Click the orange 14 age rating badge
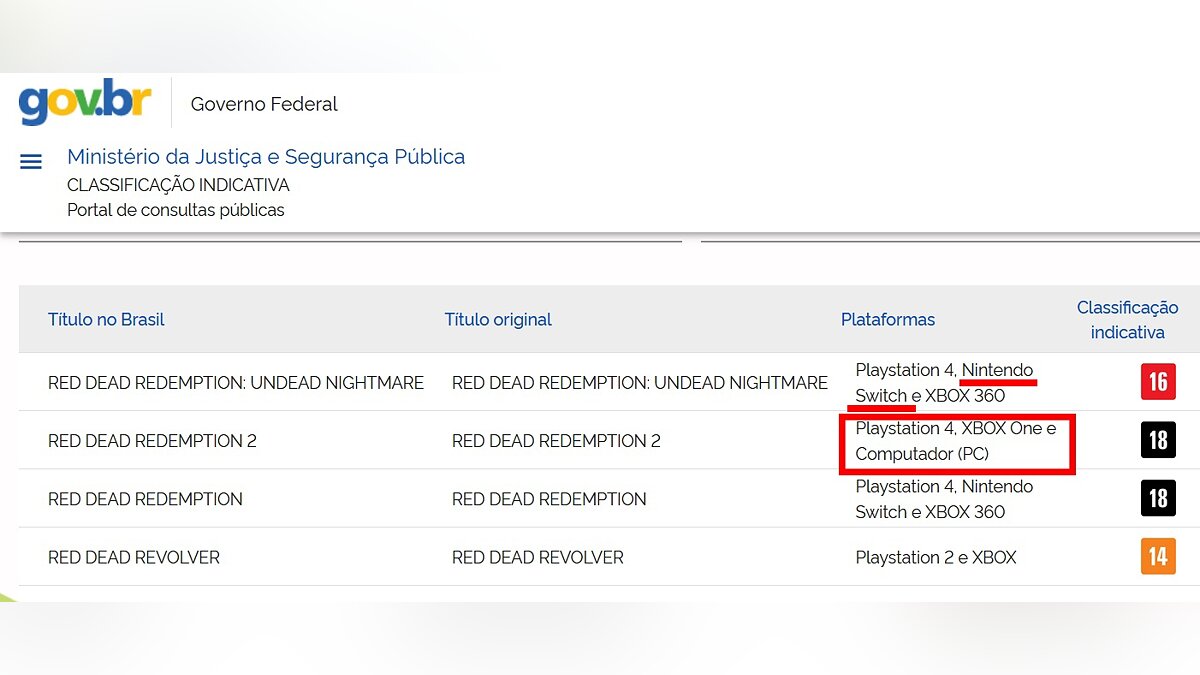The image size is (1200, 675). point(1158,556)
